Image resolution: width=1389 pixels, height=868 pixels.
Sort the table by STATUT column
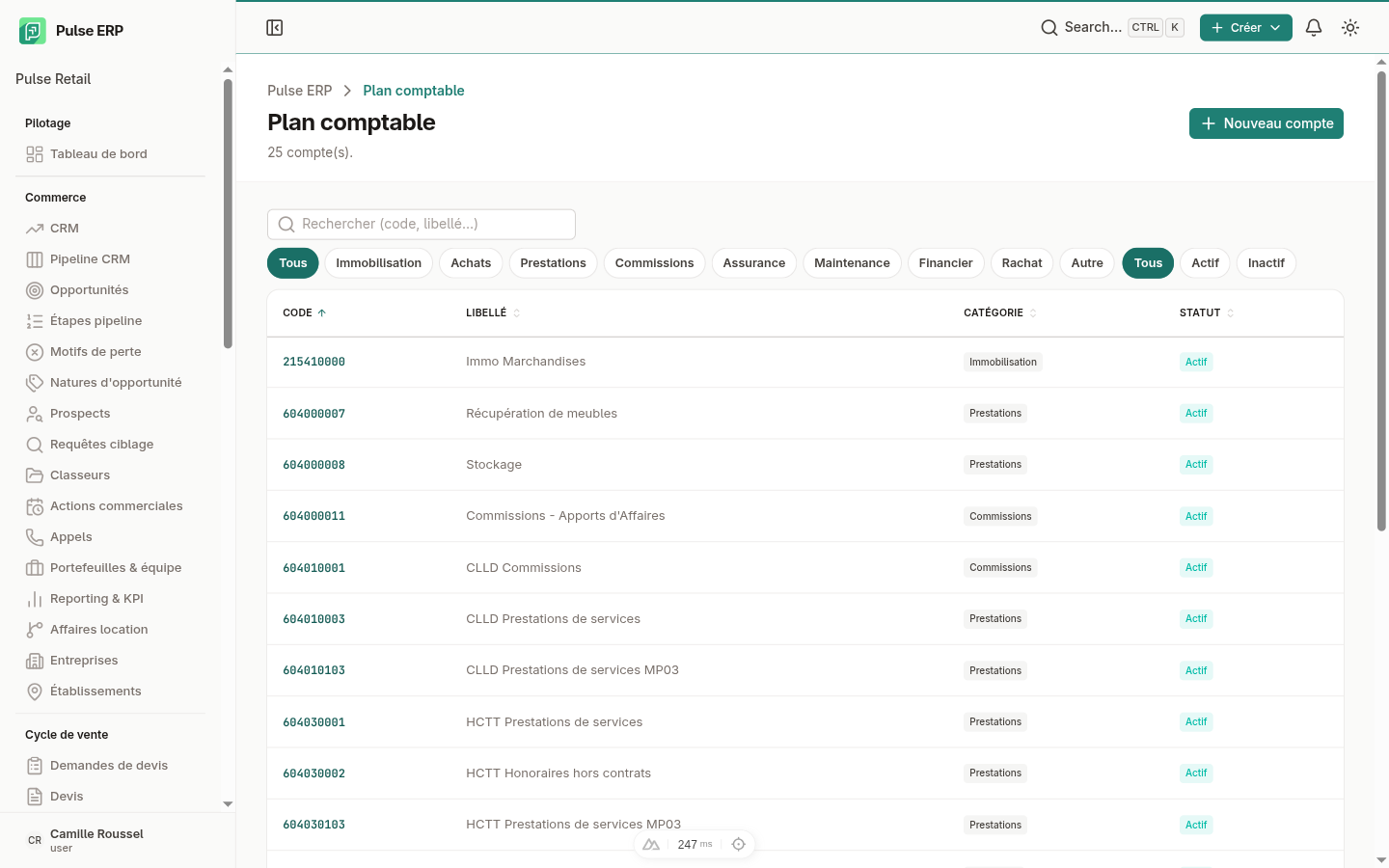pyautogui.click(x=1207, y=313)
